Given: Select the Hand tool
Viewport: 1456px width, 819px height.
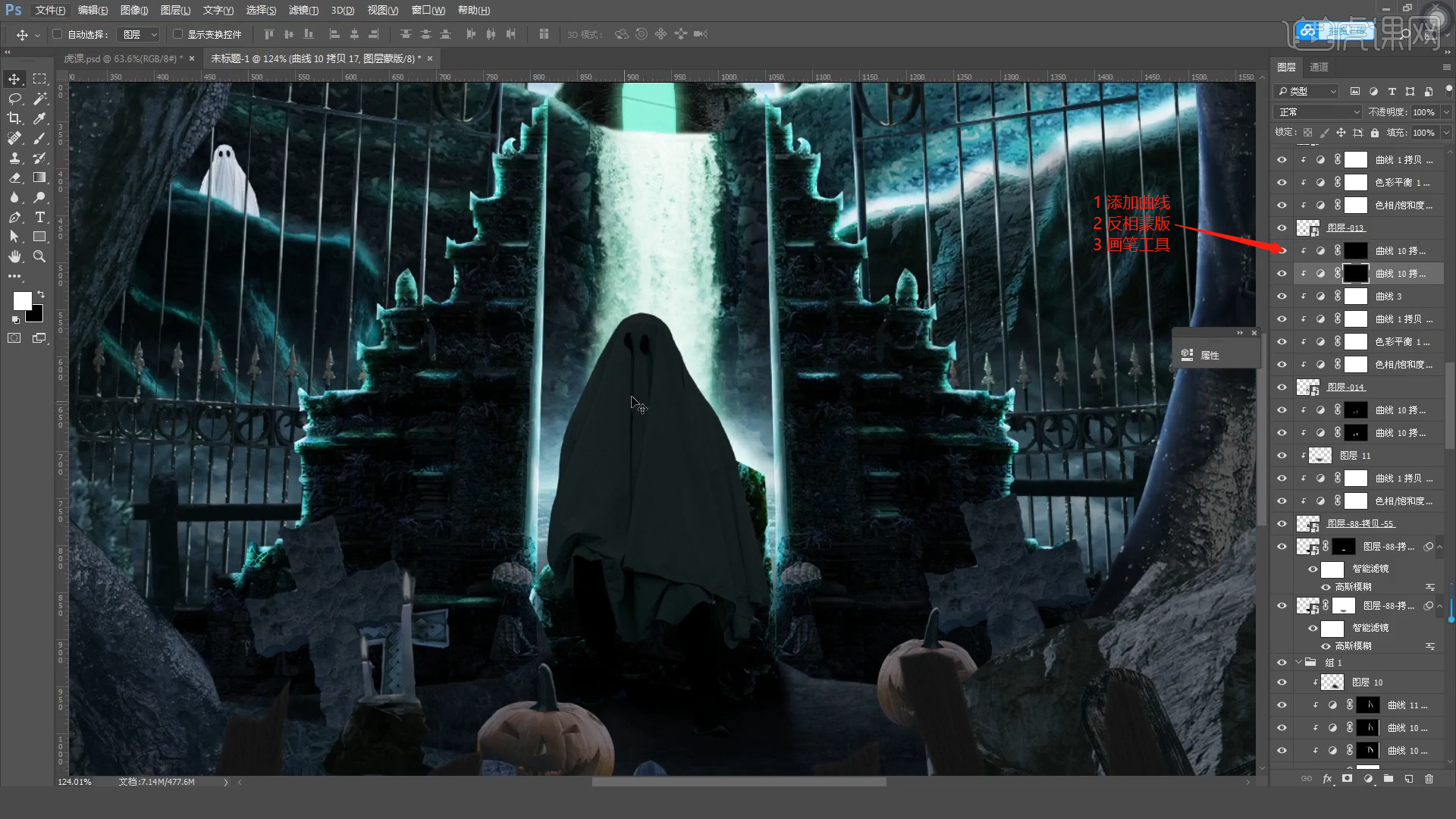Looking at the screenshot, I should coord(14,257).
